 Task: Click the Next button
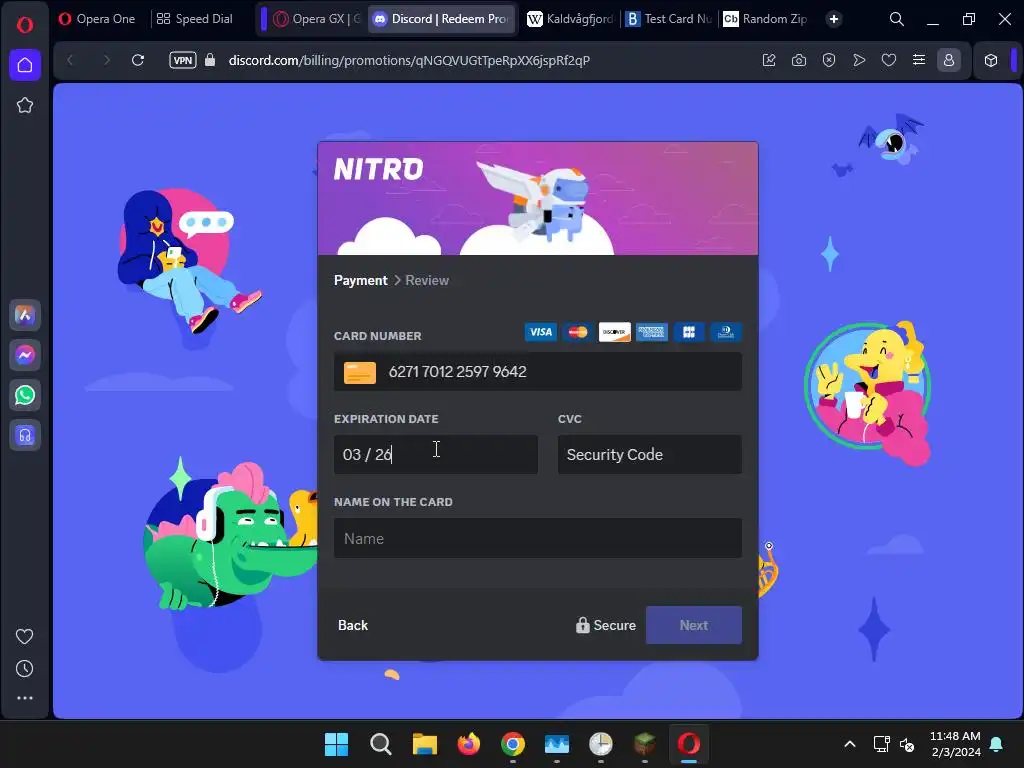point(694,625)
